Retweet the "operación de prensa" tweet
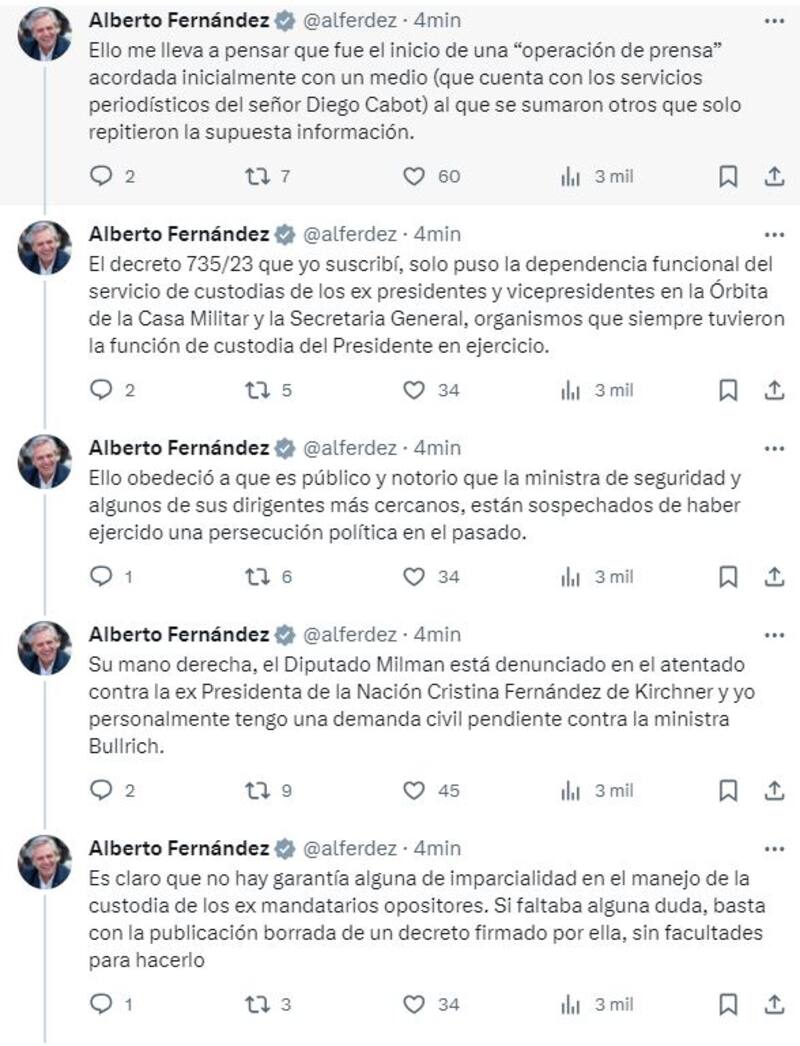 click(x=257, y=177)
